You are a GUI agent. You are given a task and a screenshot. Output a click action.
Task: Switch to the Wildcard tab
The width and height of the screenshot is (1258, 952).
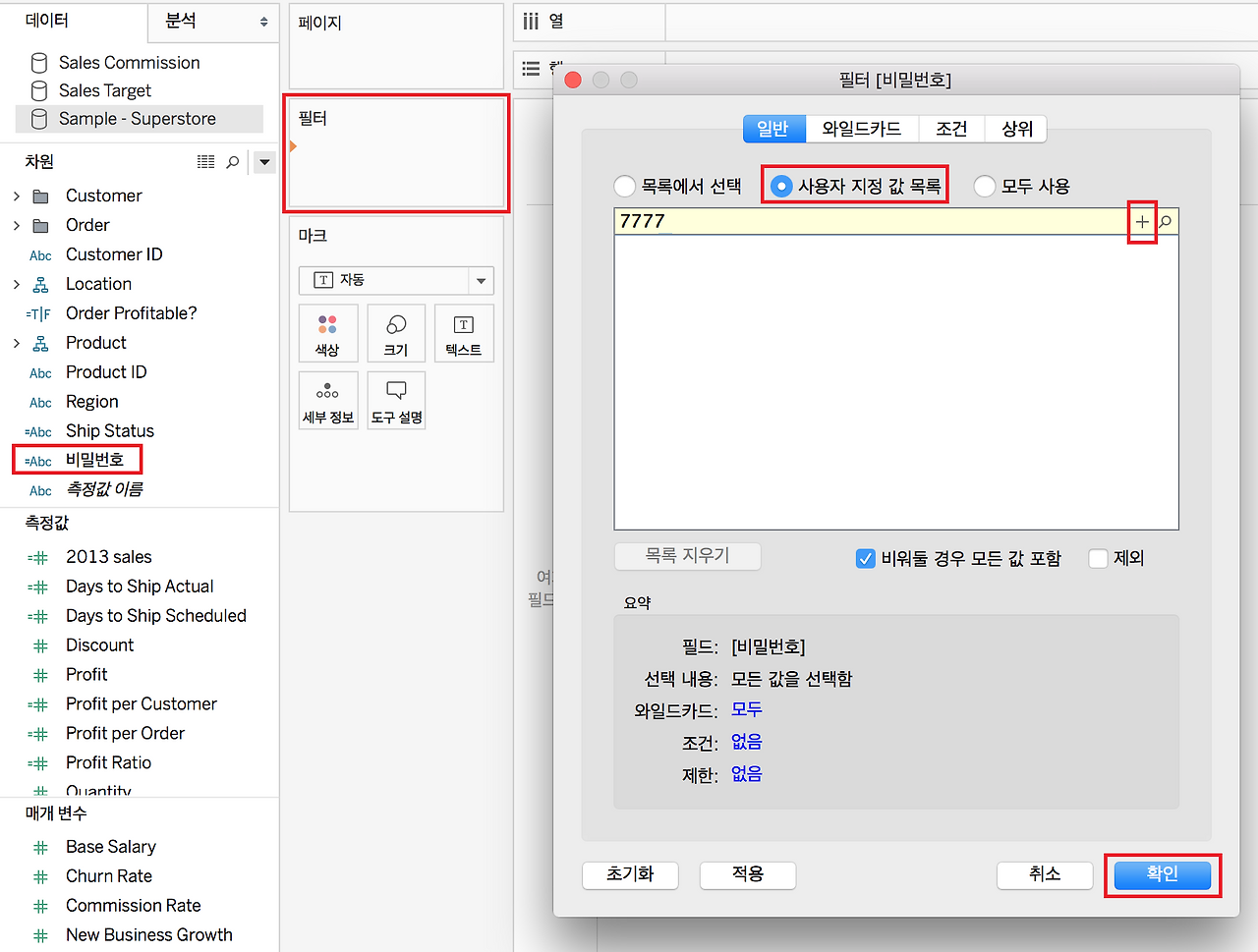(x=862, y=129)
